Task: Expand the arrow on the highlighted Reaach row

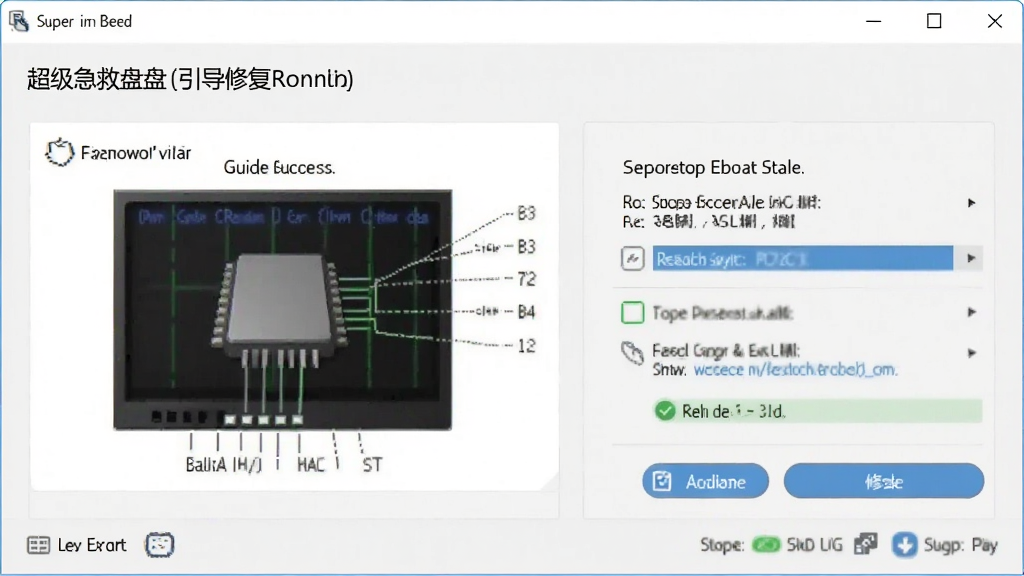Action: (x=971, y=259)
